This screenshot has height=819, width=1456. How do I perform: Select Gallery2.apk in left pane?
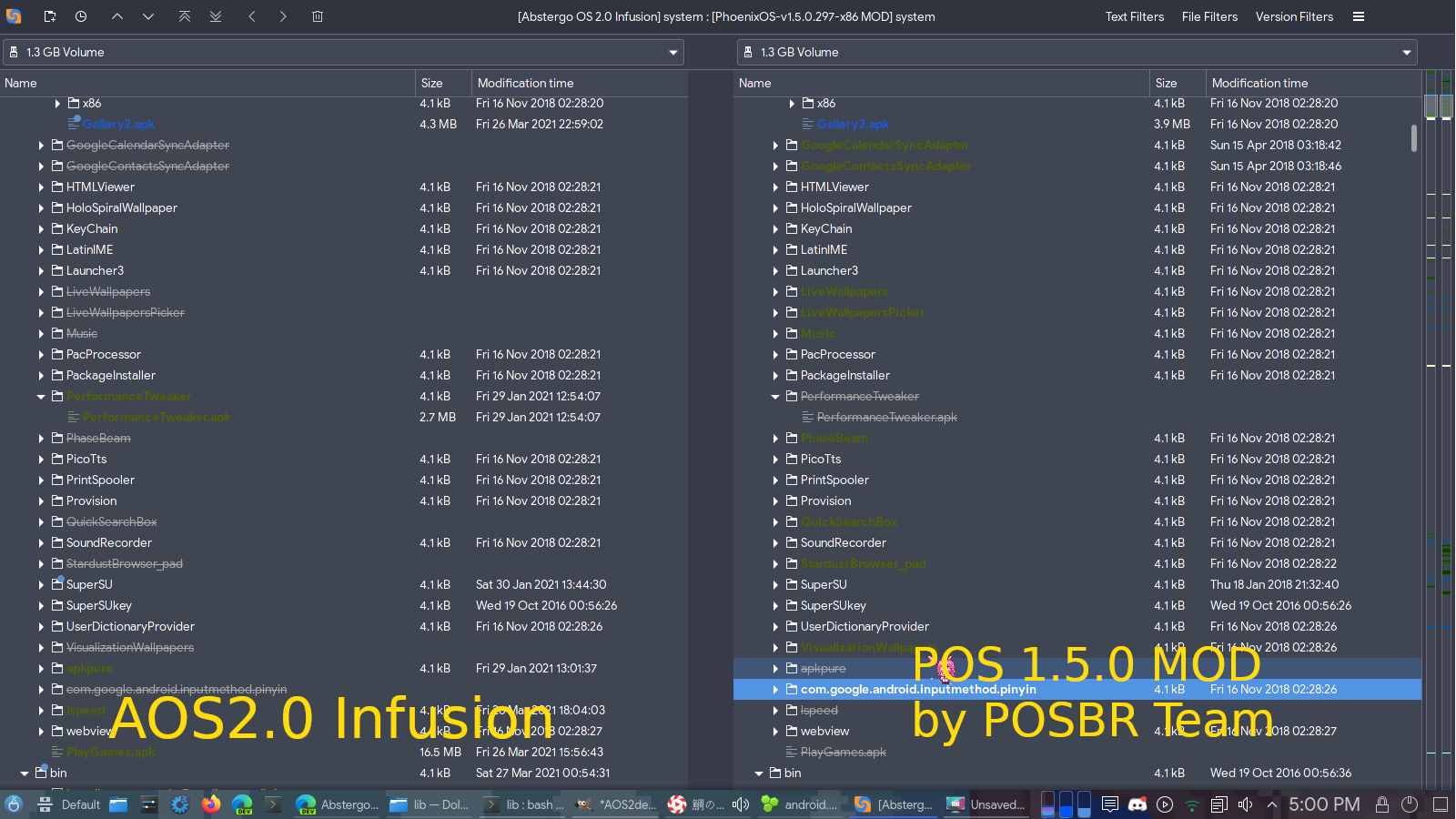tap(118, 125)
